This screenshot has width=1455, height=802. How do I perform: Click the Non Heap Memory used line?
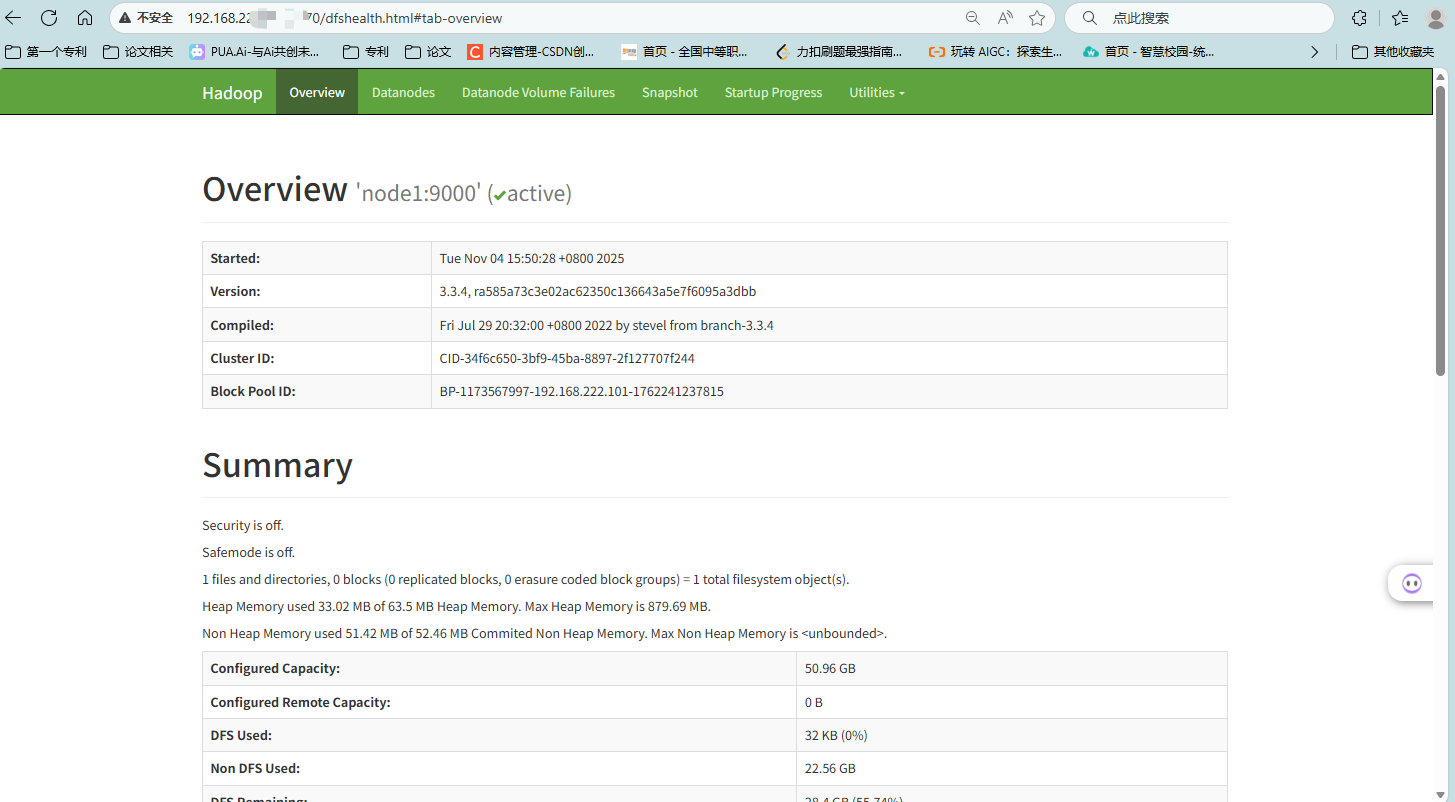(544, 633)
